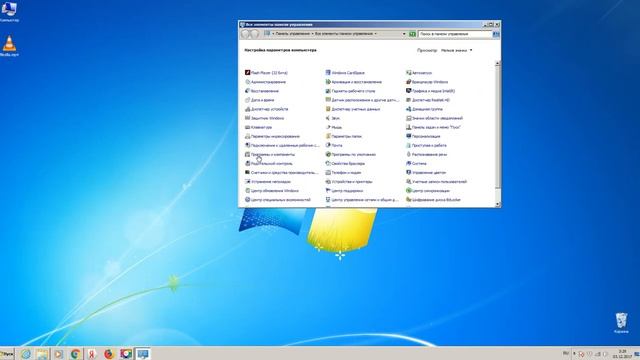Select the Компьютер desktop icon
Image resolution: width=640 pixels, height=360 pixels.
[9, 11]
